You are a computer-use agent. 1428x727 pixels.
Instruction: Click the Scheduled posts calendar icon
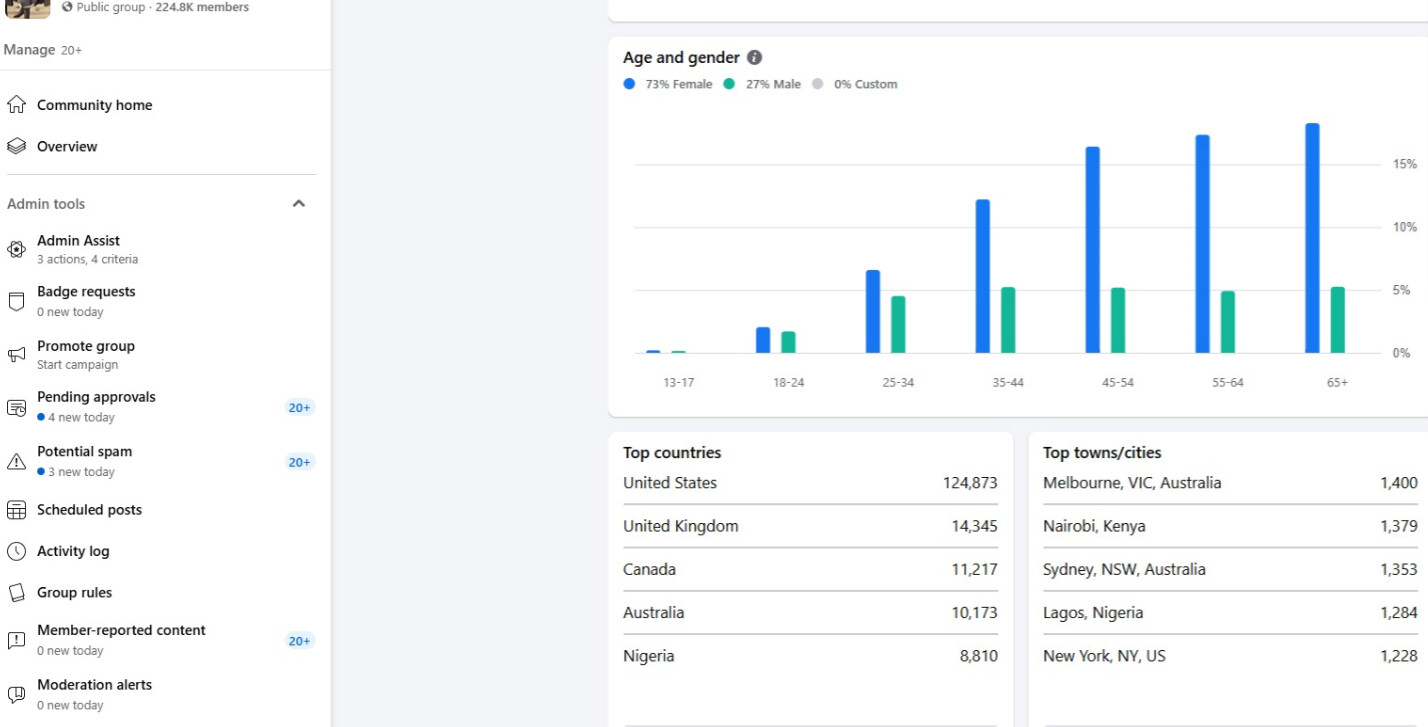coord(16,510)
